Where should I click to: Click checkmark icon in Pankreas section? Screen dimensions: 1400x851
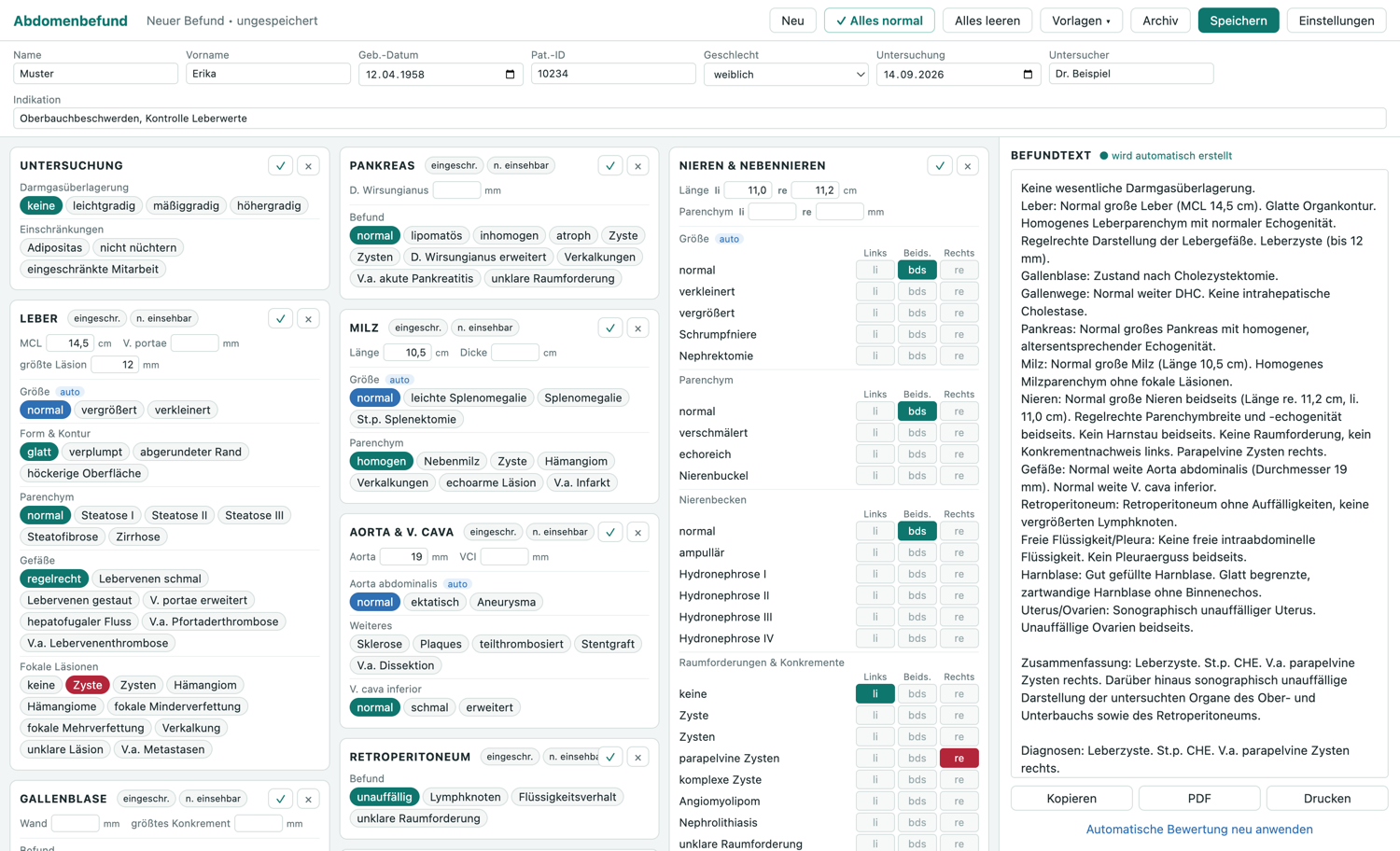[x=610, y=166]
